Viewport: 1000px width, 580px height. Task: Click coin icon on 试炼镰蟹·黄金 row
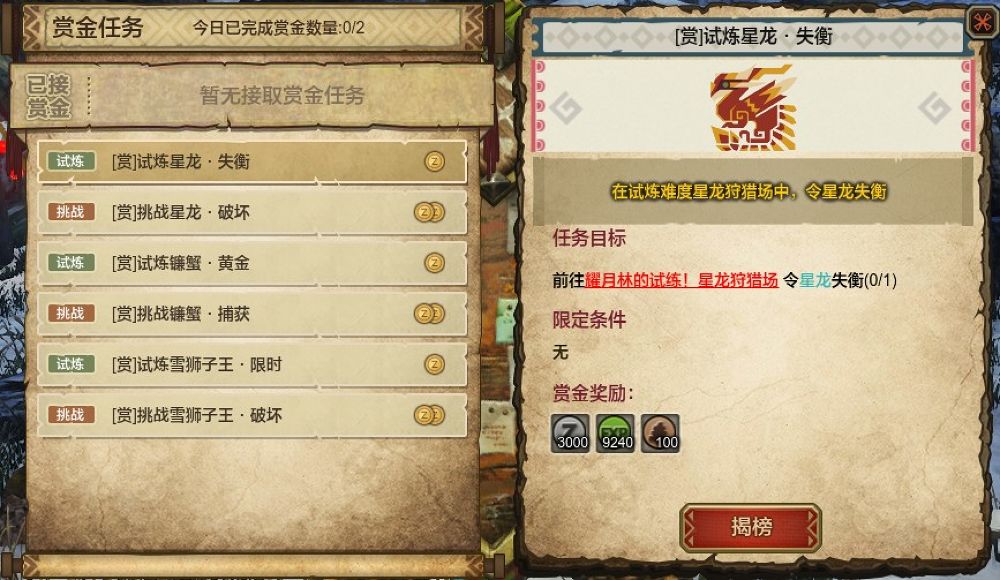[434, 263]
